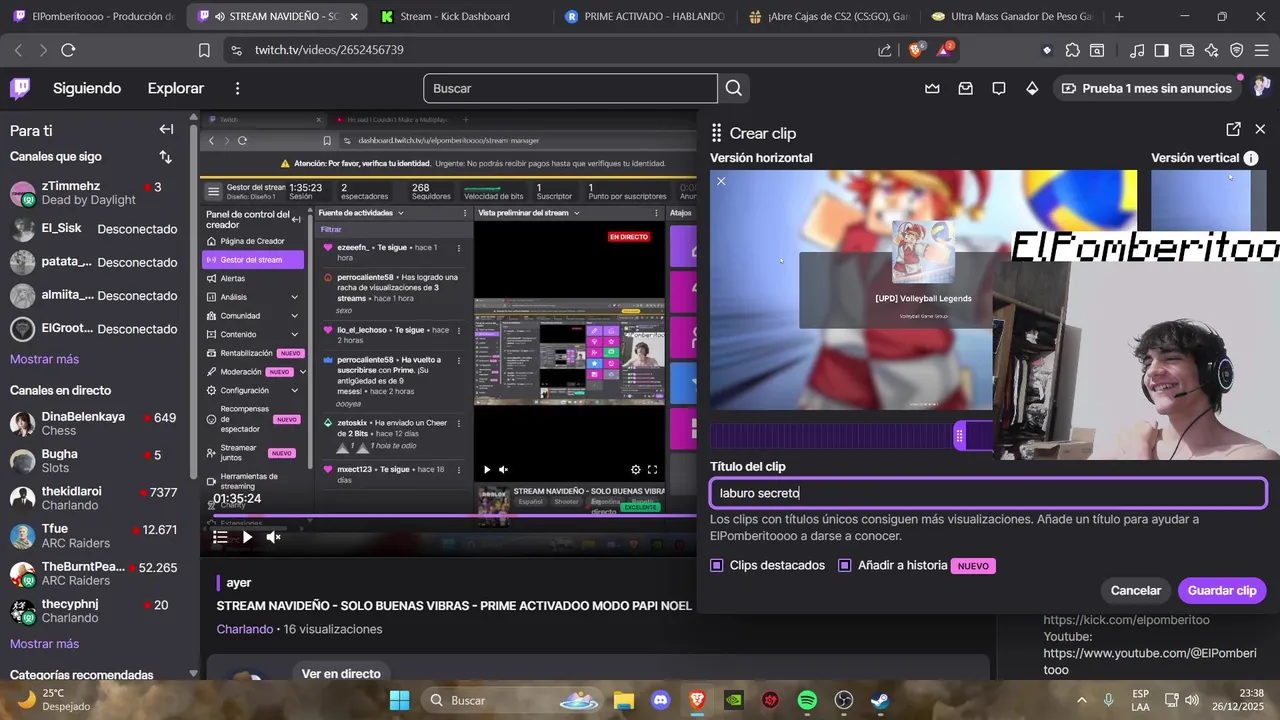Screen dimensions: 1280x720
Task: Open the whispers chat bubble icon
Action: pyautogui.click(x=998, y=88)
